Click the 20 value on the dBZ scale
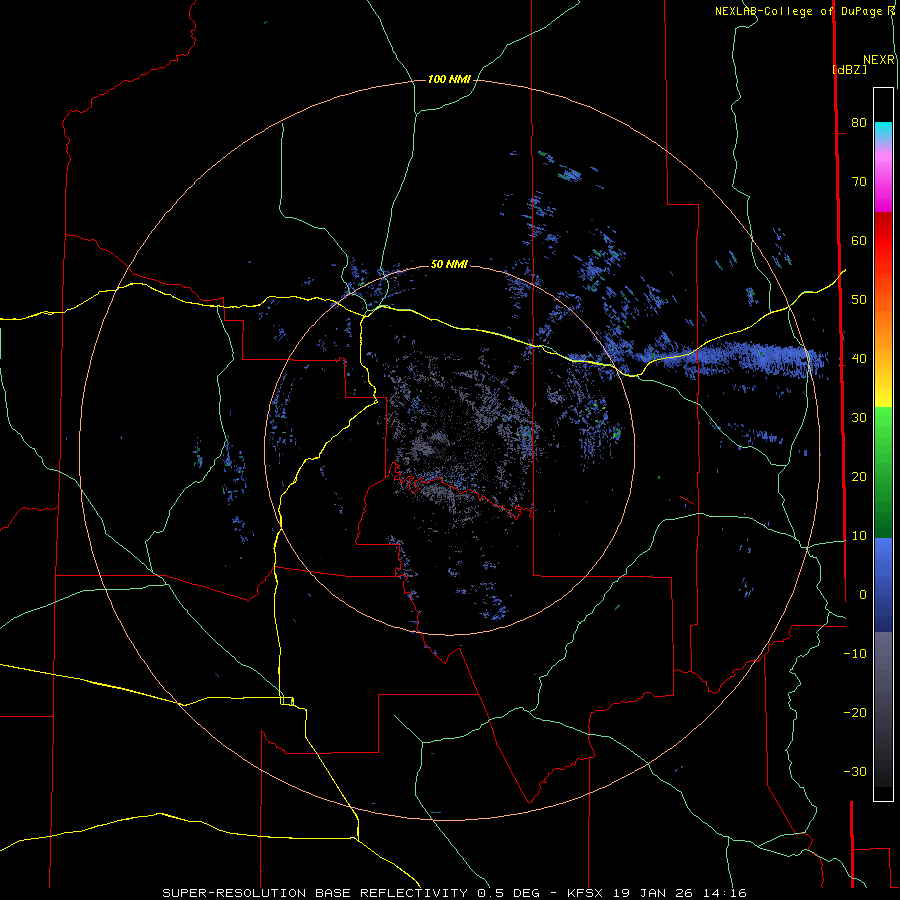The image size is (900, 900). tap(859, 477)
